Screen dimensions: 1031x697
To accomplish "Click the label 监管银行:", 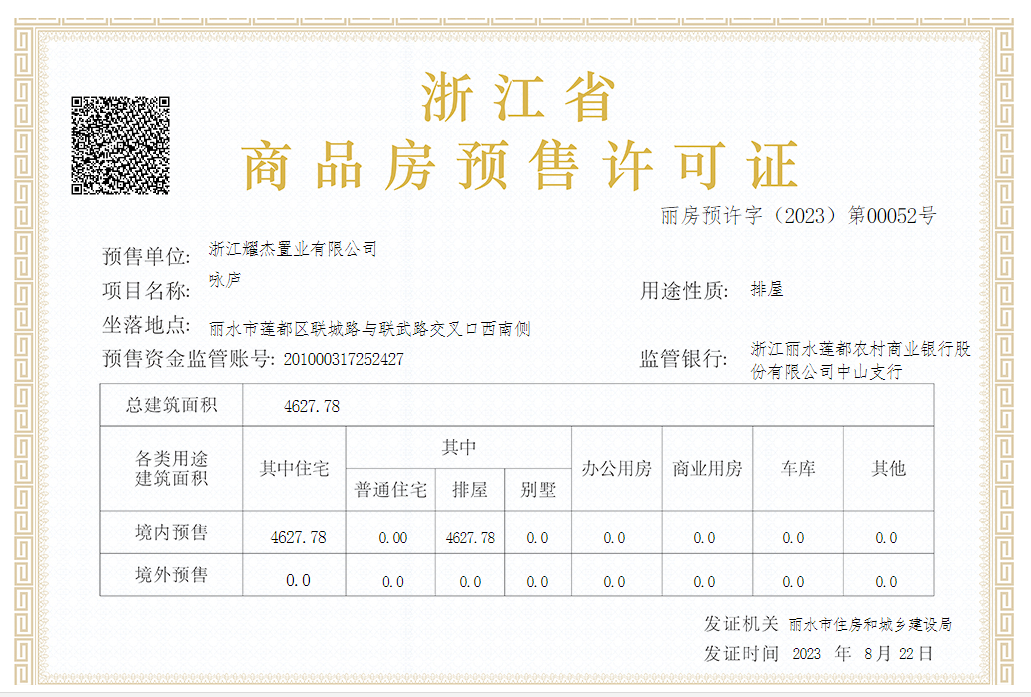I will coord(684,358).
